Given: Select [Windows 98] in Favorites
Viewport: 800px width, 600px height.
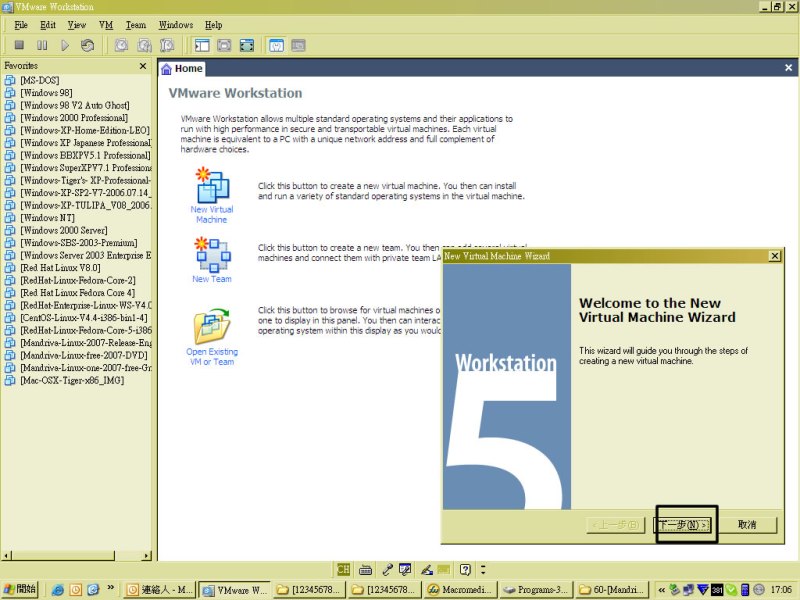Looking at the screenshot, I should [x=46, y=93].
